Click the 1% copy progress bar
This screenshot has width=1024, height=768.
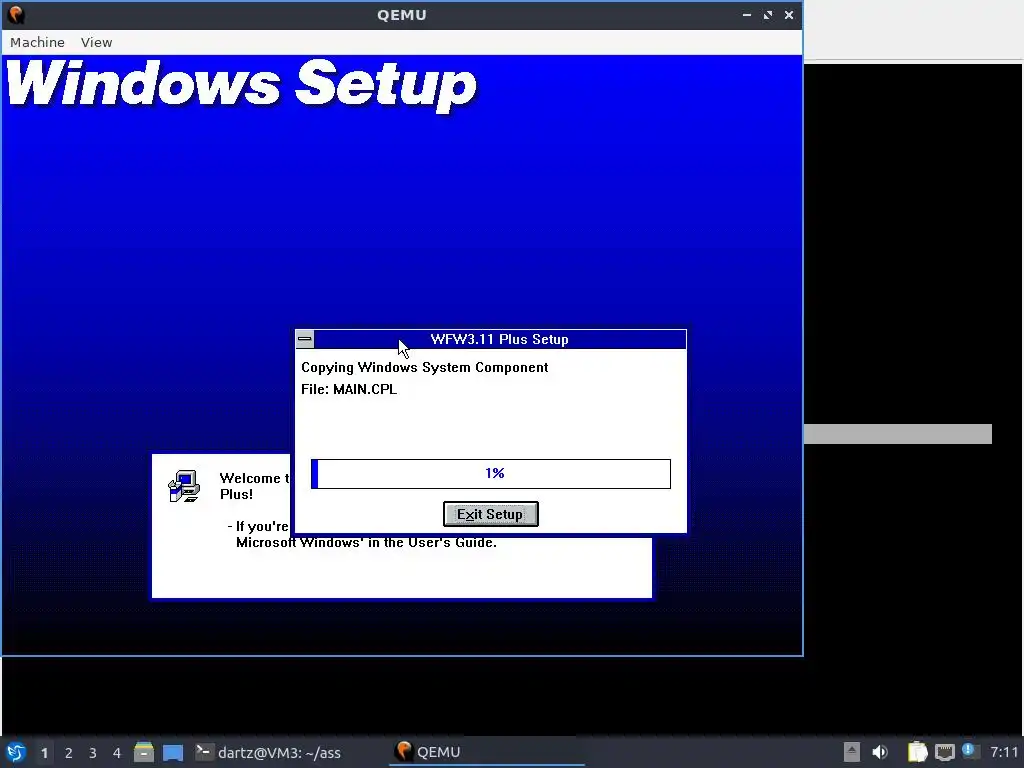tap(490, 473)
